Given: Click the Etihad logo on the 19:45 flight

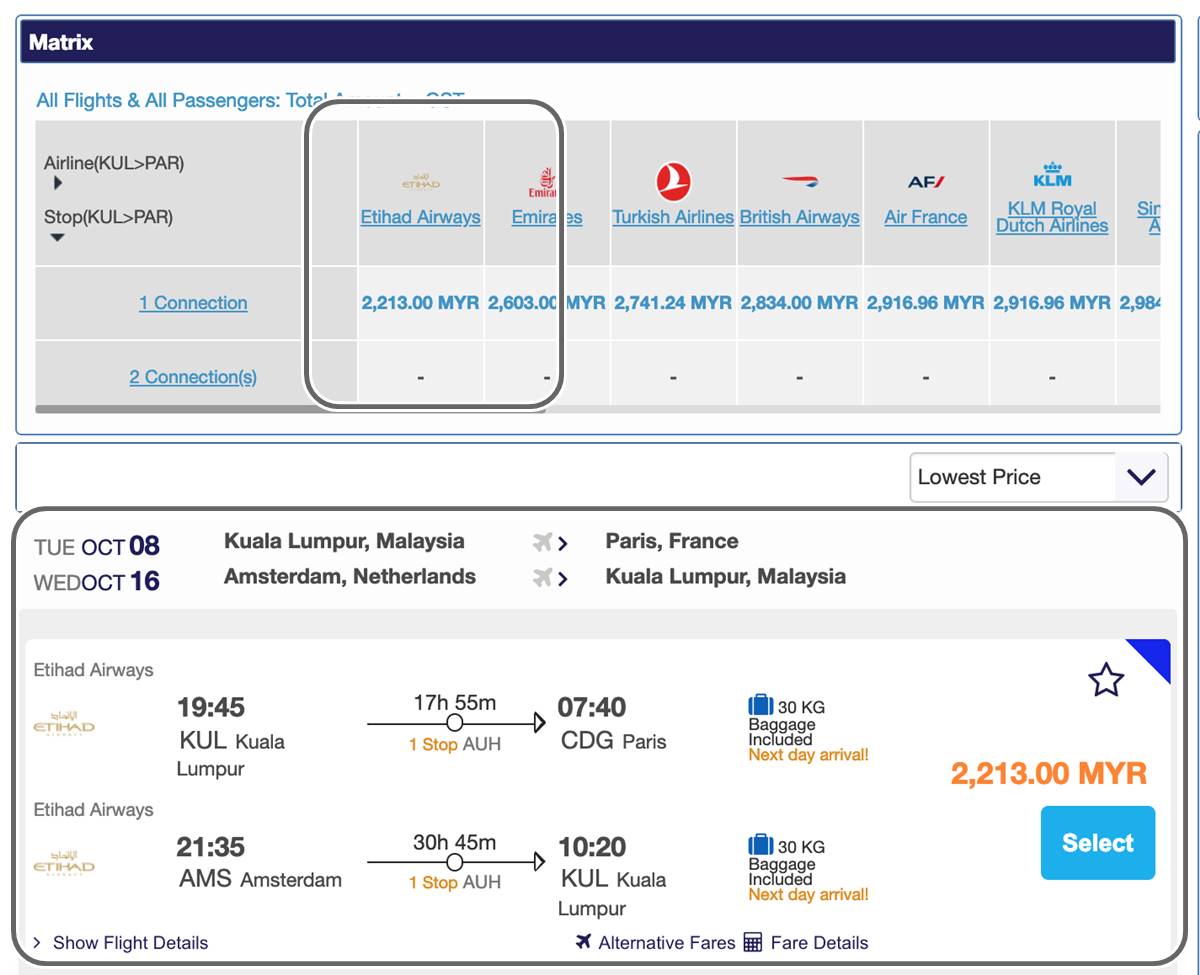Looking at the screenshot, I should [x=64, y=726].
